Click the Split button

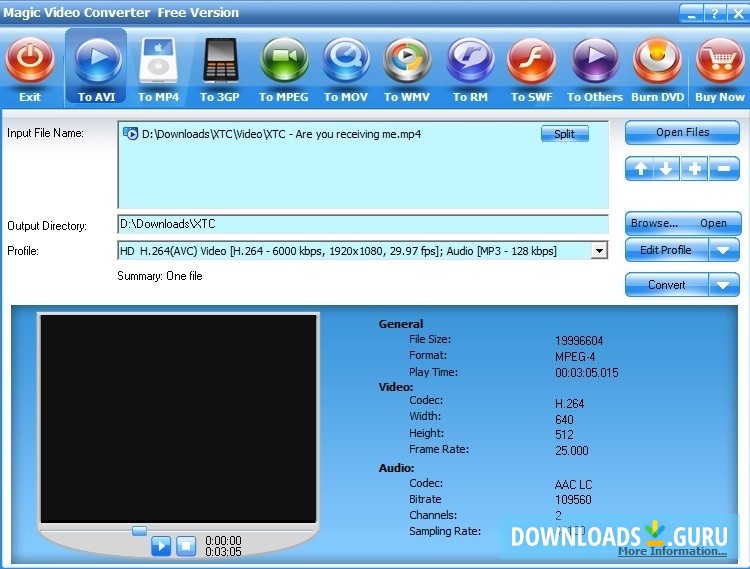click(564, 134)
